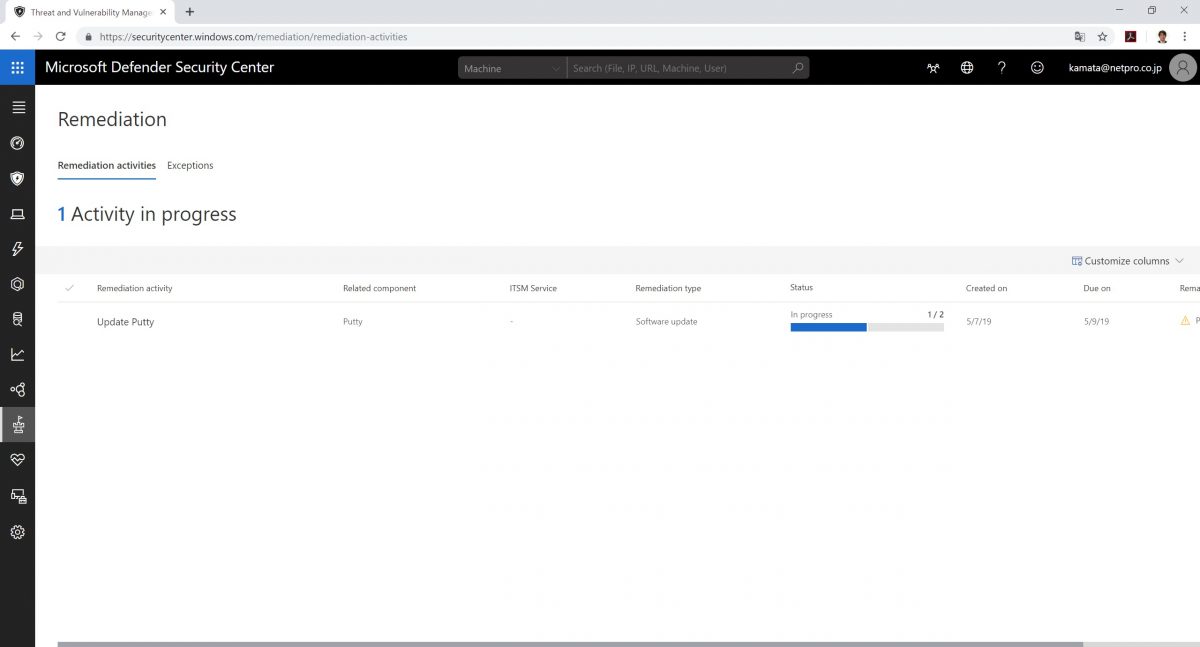Sort by Created on column header

pyautogui.click(x=986, y=288)
